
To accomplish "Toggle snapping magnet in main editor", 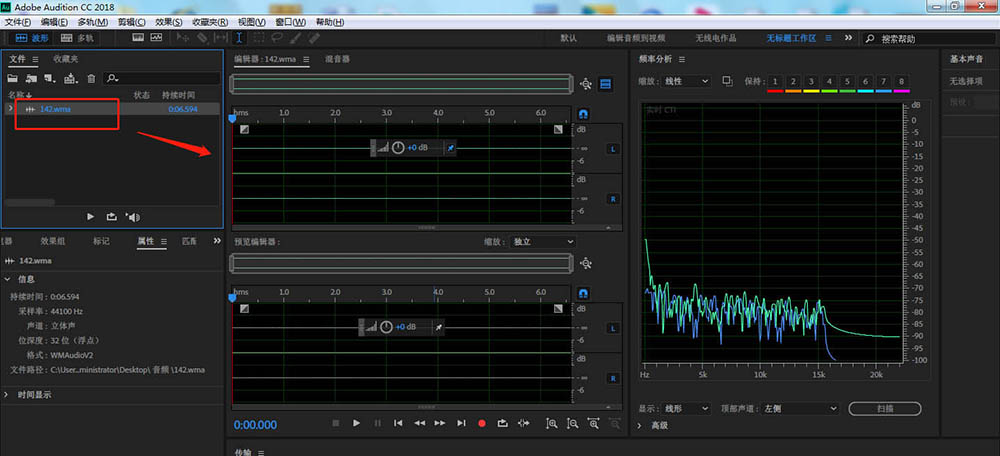I will 583,114.
